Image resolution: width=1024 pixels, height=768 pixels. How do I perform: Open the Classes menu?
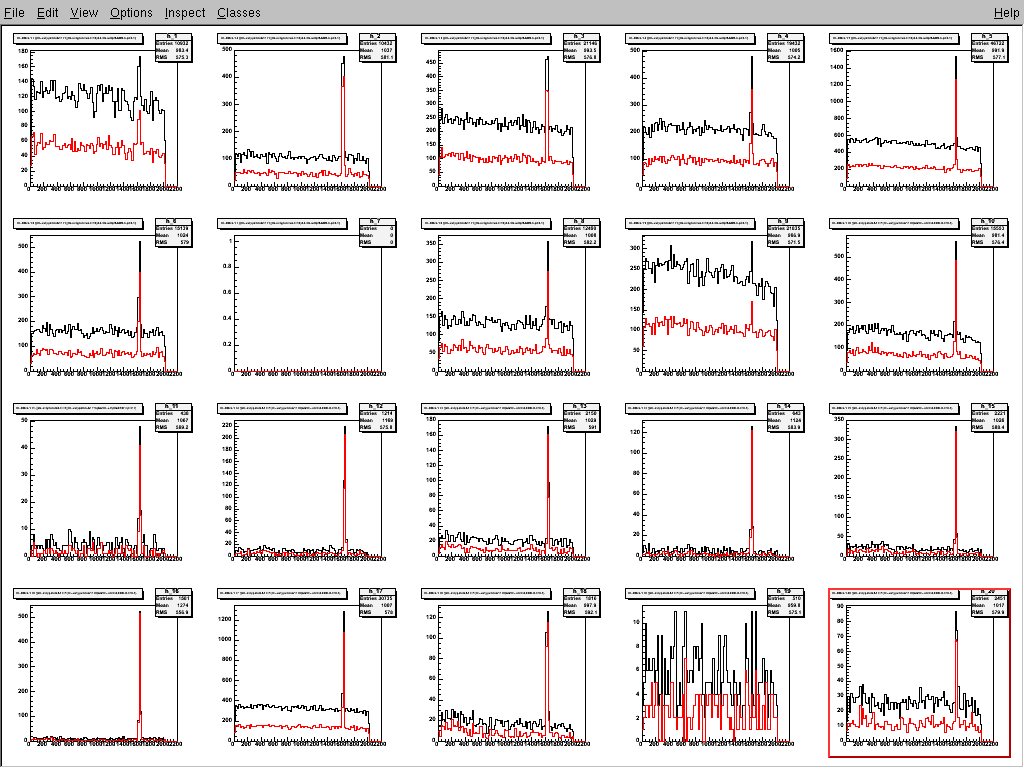238,12
